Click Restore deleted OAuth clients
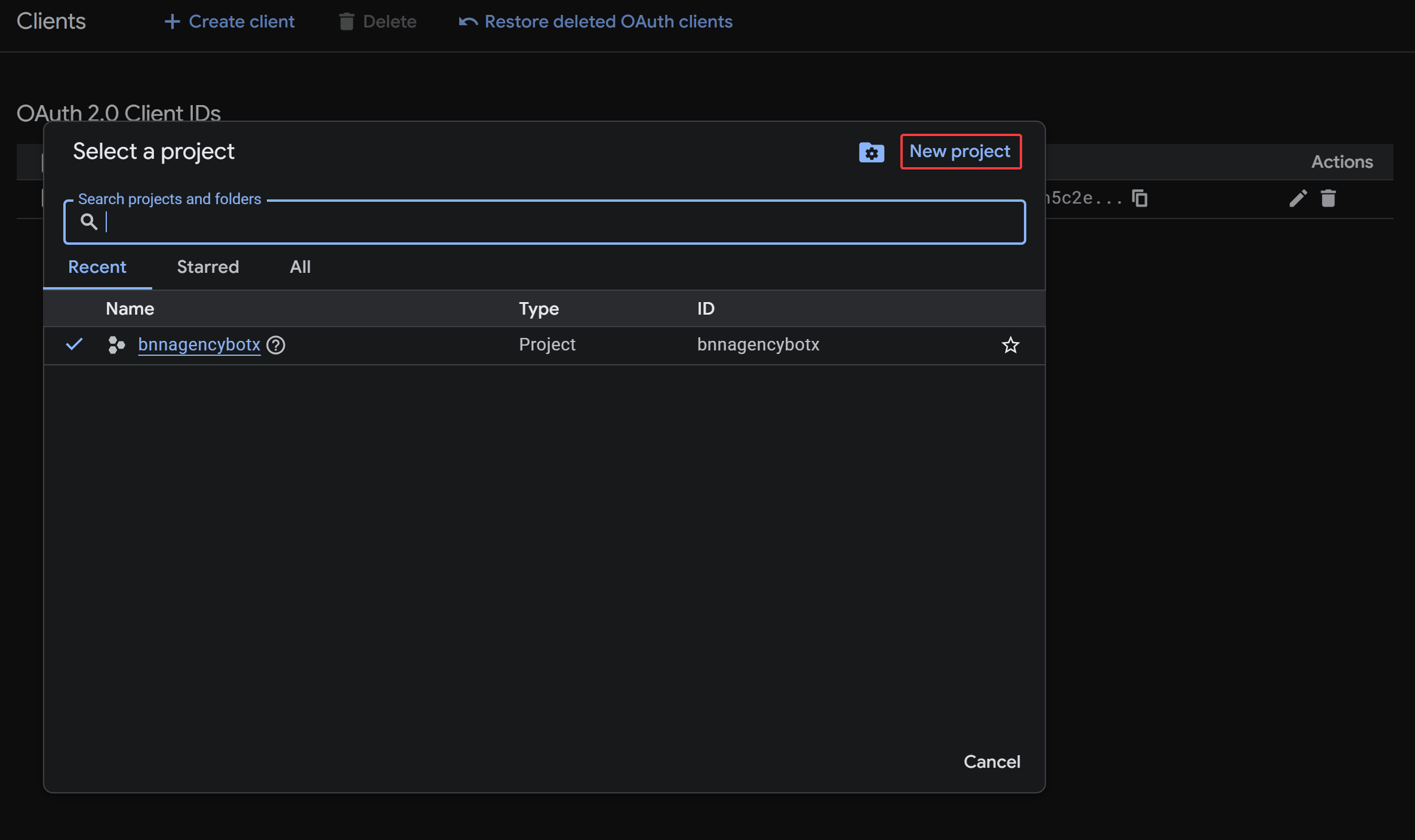 (x=595, y=21)
